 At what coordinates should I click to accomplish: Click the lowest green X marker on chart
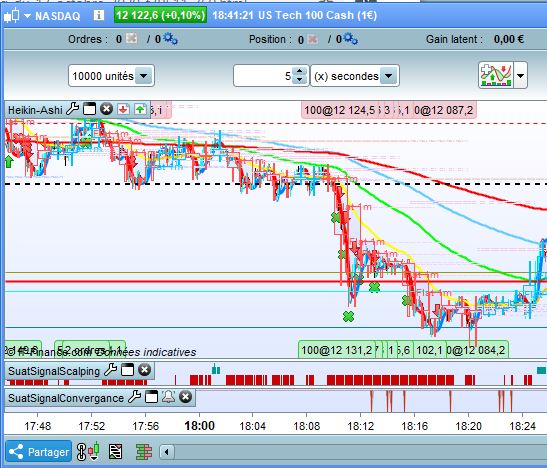pyautogui.click(x=348, y=316)
